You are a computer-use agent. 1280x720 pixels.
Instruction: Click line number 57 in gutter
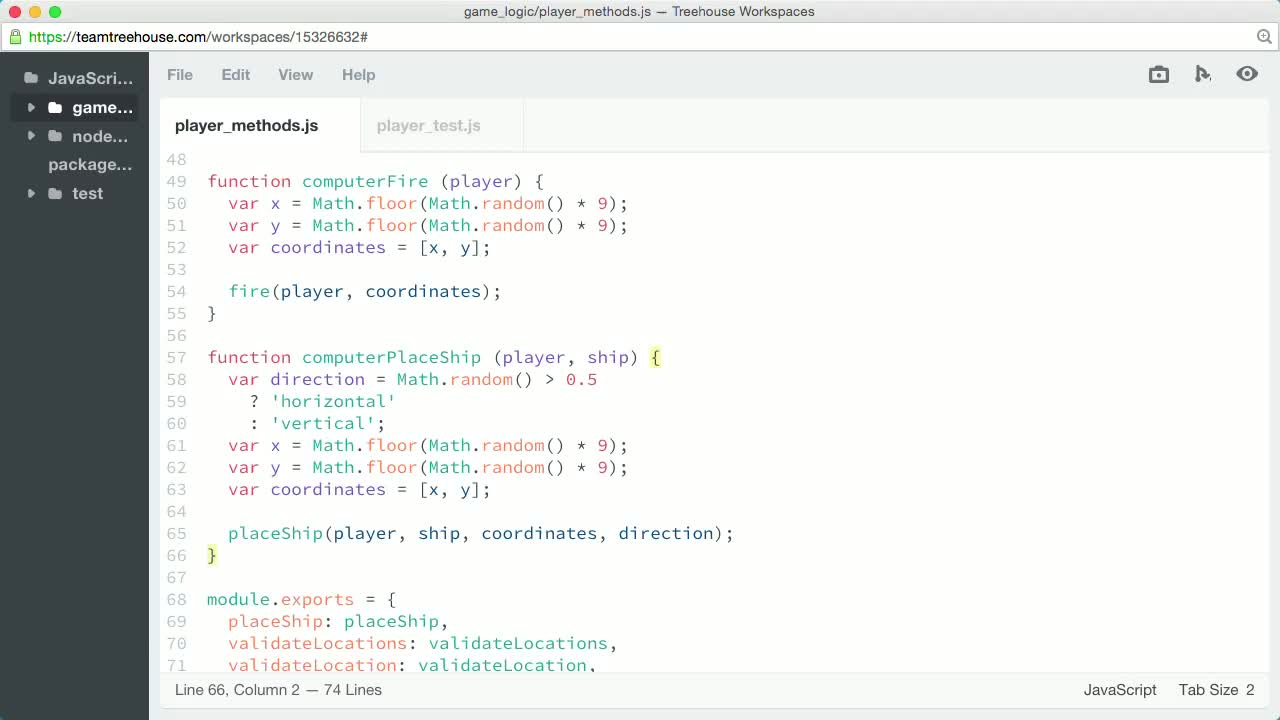coord(176,357)
